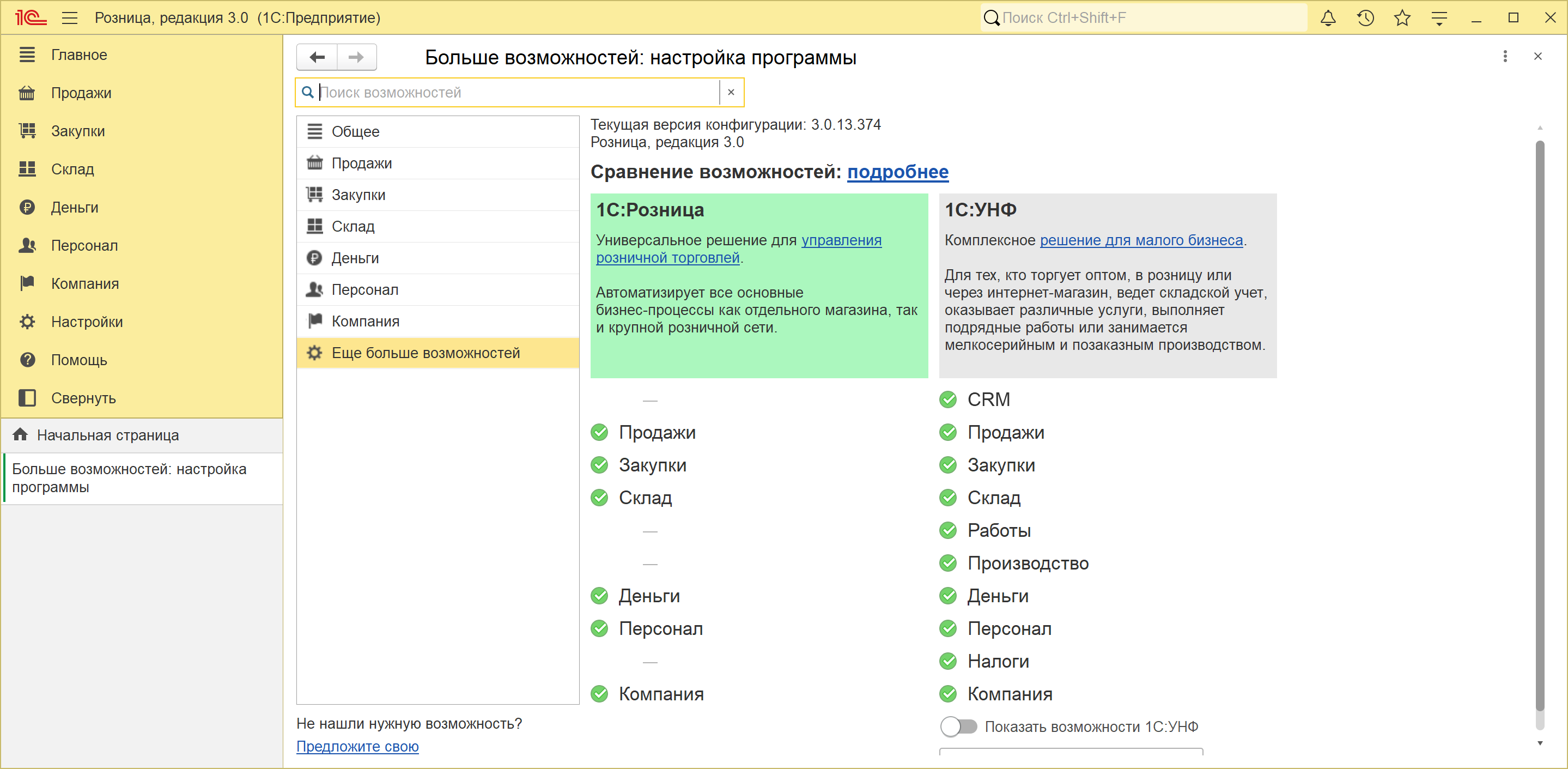Open the 1C main menu hamburger icon
Image resolution: width=1568 pixels, height=769 pixels.
click(x=70, y=17)
